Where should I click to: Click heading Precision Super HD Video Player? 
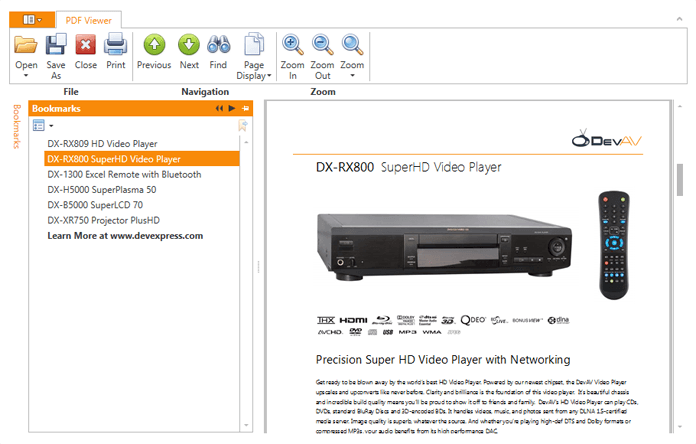pyautogui.click(x=443, y=360)
